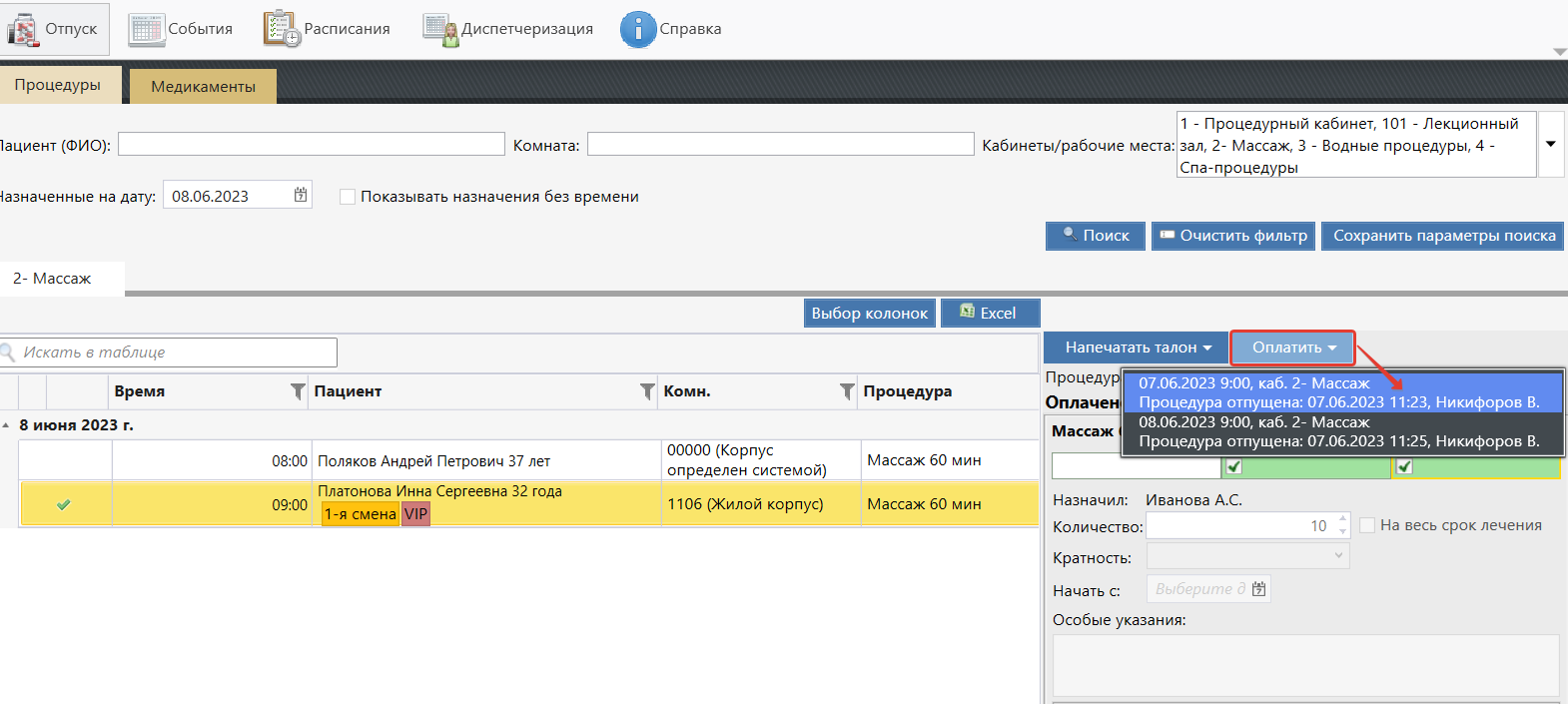Click filter icon in Пациент column
This screenshot has height=709, width=1568.
pos(647,391)
